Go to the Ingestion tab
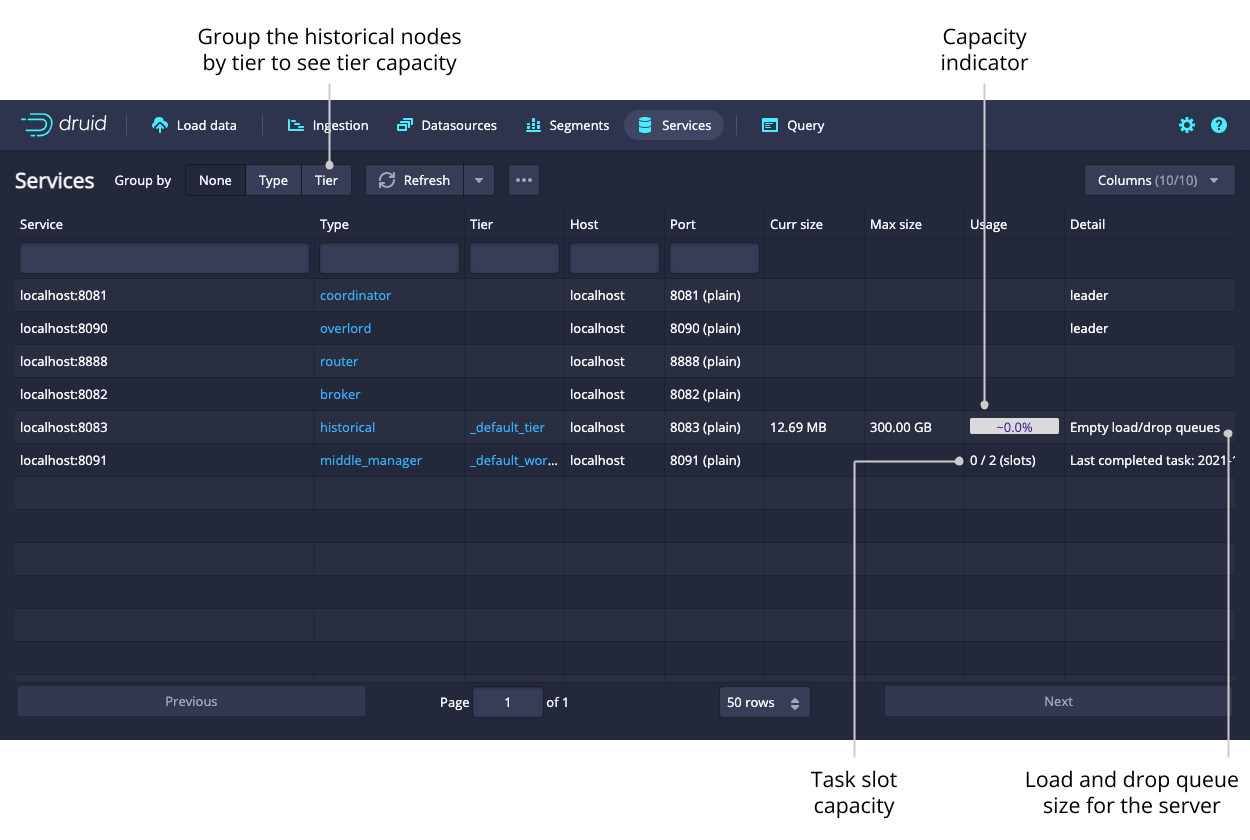Image resolution: width=1250 pixels, height=840 pixels. point(328,125)
